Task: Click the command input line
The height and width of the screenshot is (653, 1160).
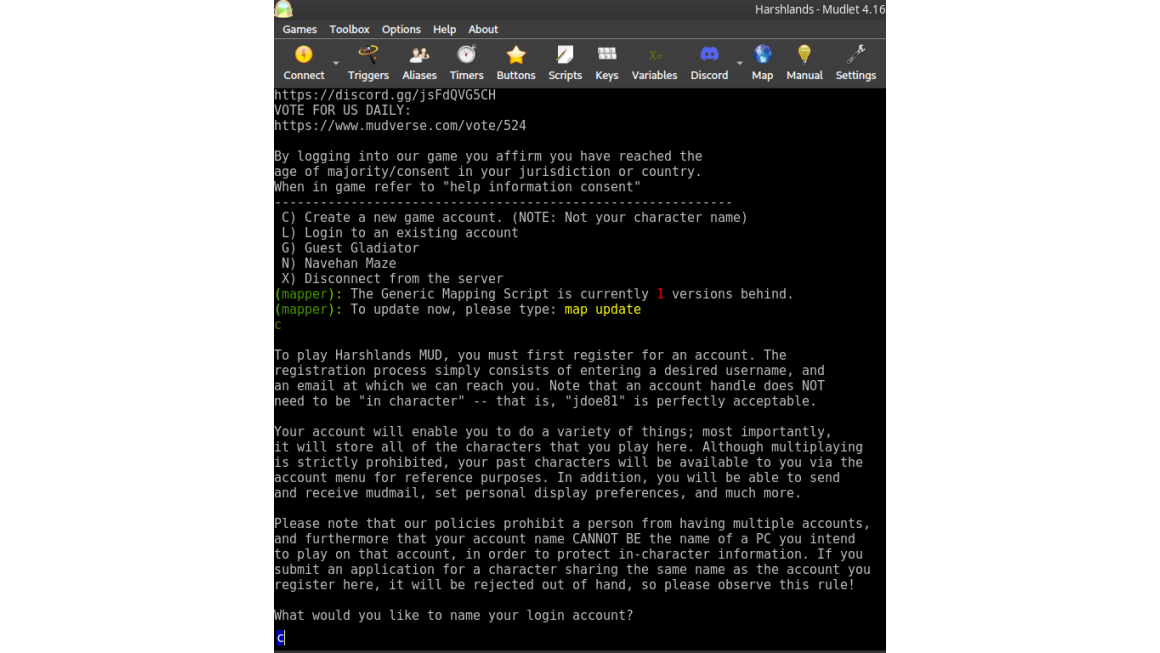Action: point(579,637)
